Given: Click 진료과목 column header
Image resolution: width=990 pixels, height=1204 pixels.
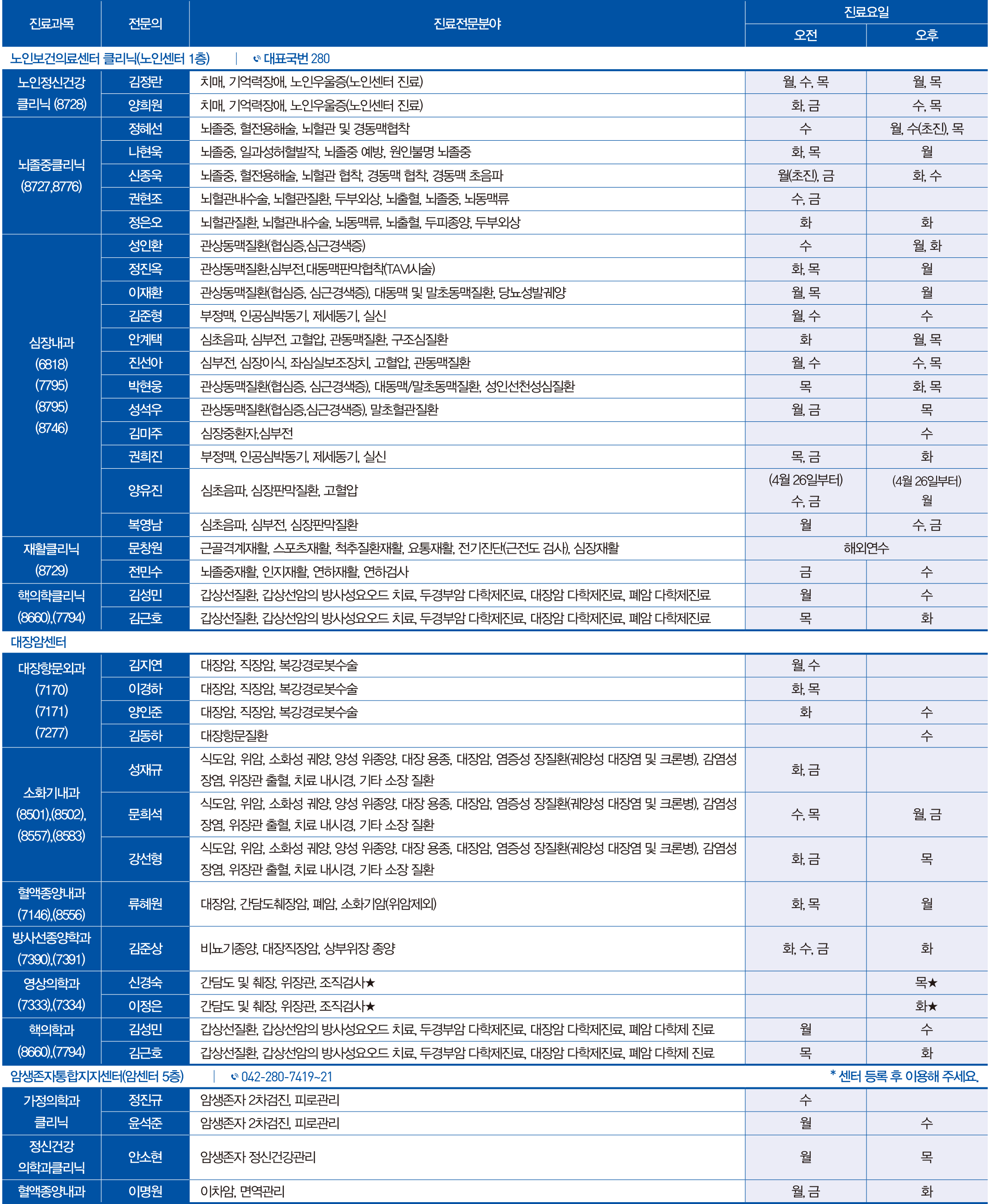Looking at the screenshot, I should 52,23.
